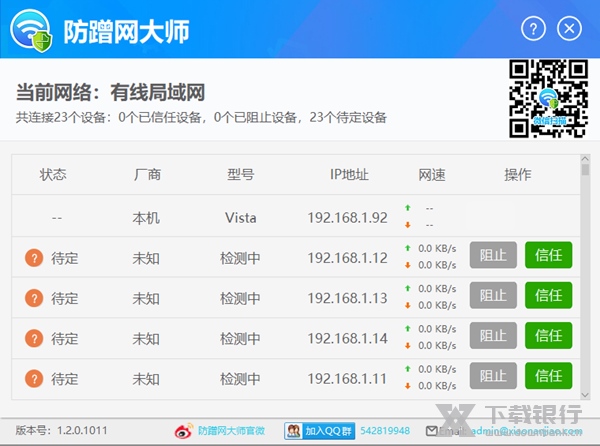Click 检测中 model cell for 192.168.1.13
The image size is (600, 446).
tap(240, 298)
